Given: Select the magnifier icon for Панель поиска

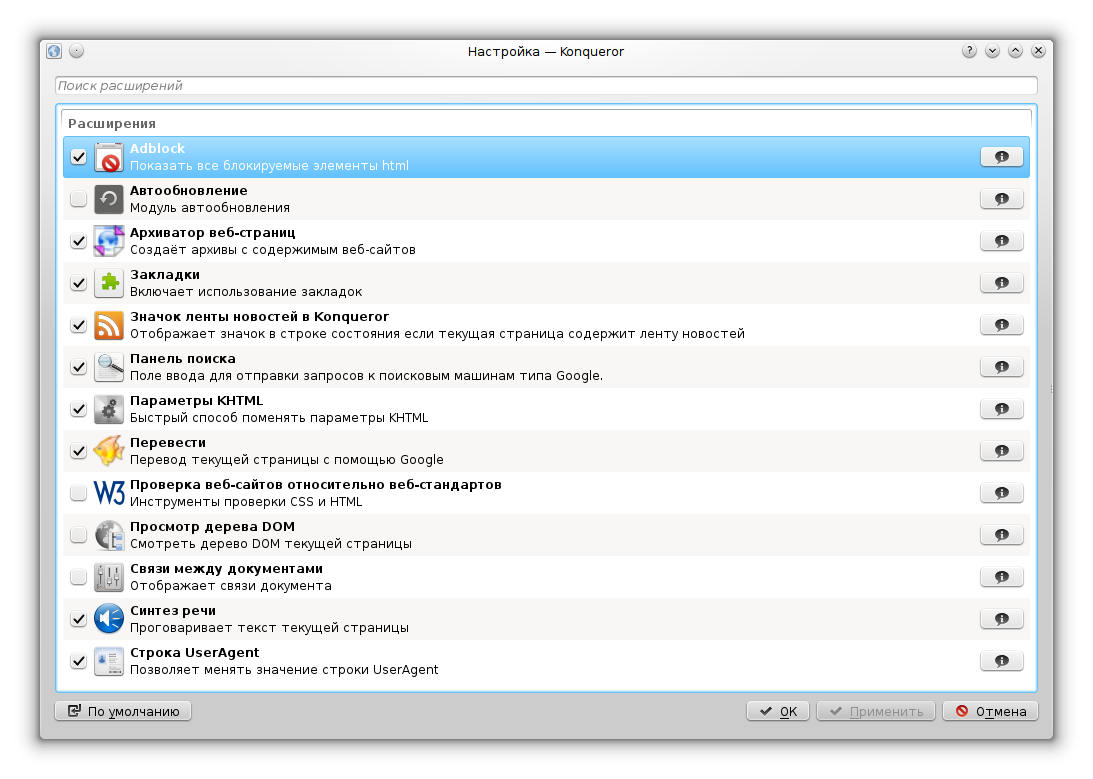Looking at the screenshot, I should (108, 366).
